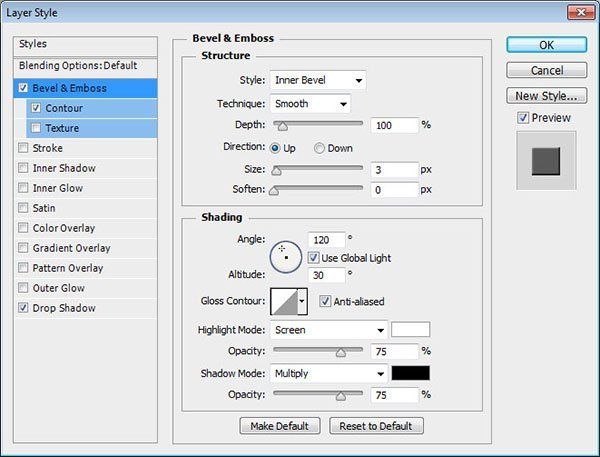Open the Style dropdown showing Inner Bevel
The width and height of the screenshot is (600, 457).
click(x=317, y=80)
